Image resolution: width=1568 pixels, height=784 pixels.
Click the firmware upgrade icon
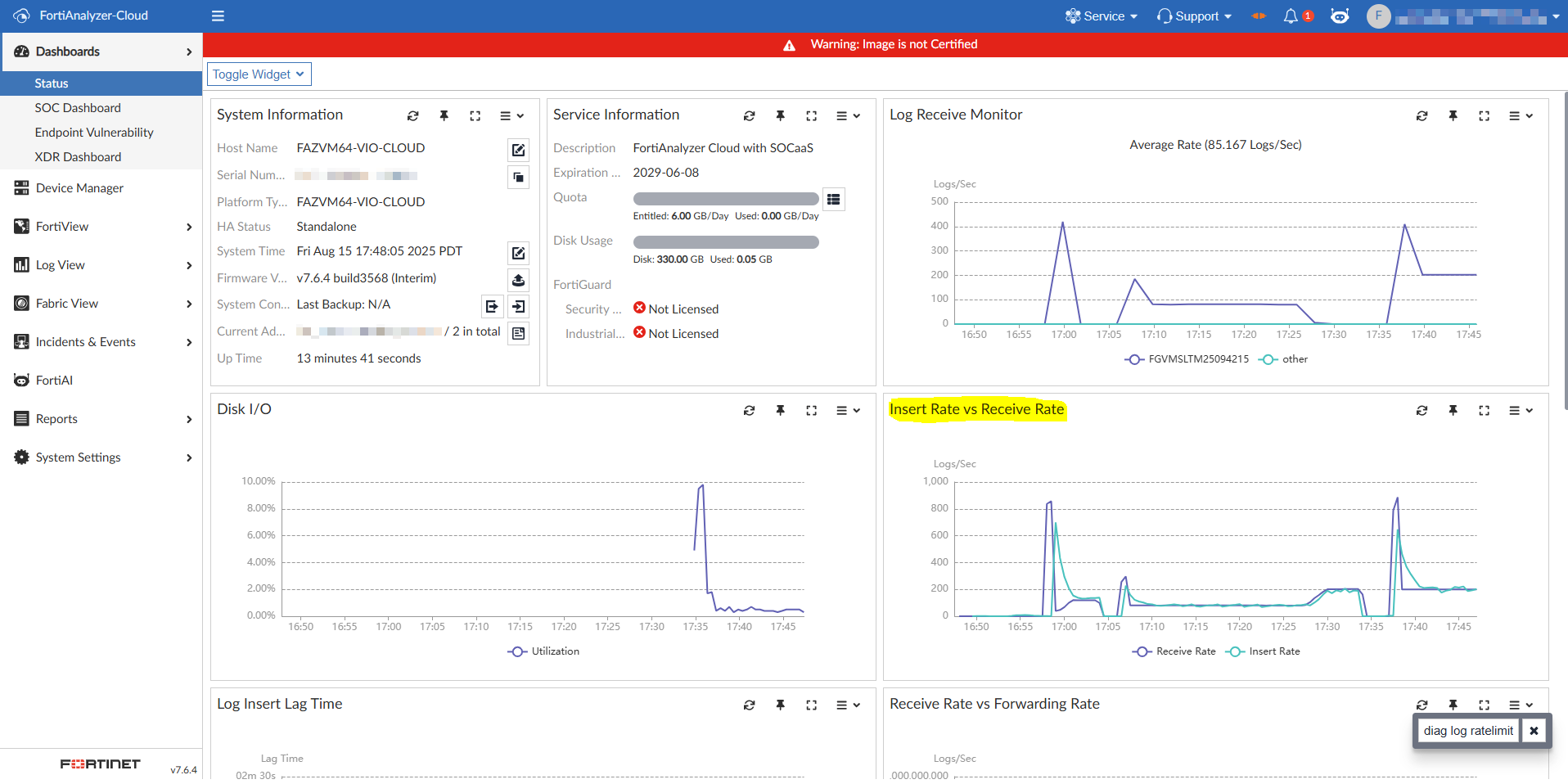[x=518, y=280]
